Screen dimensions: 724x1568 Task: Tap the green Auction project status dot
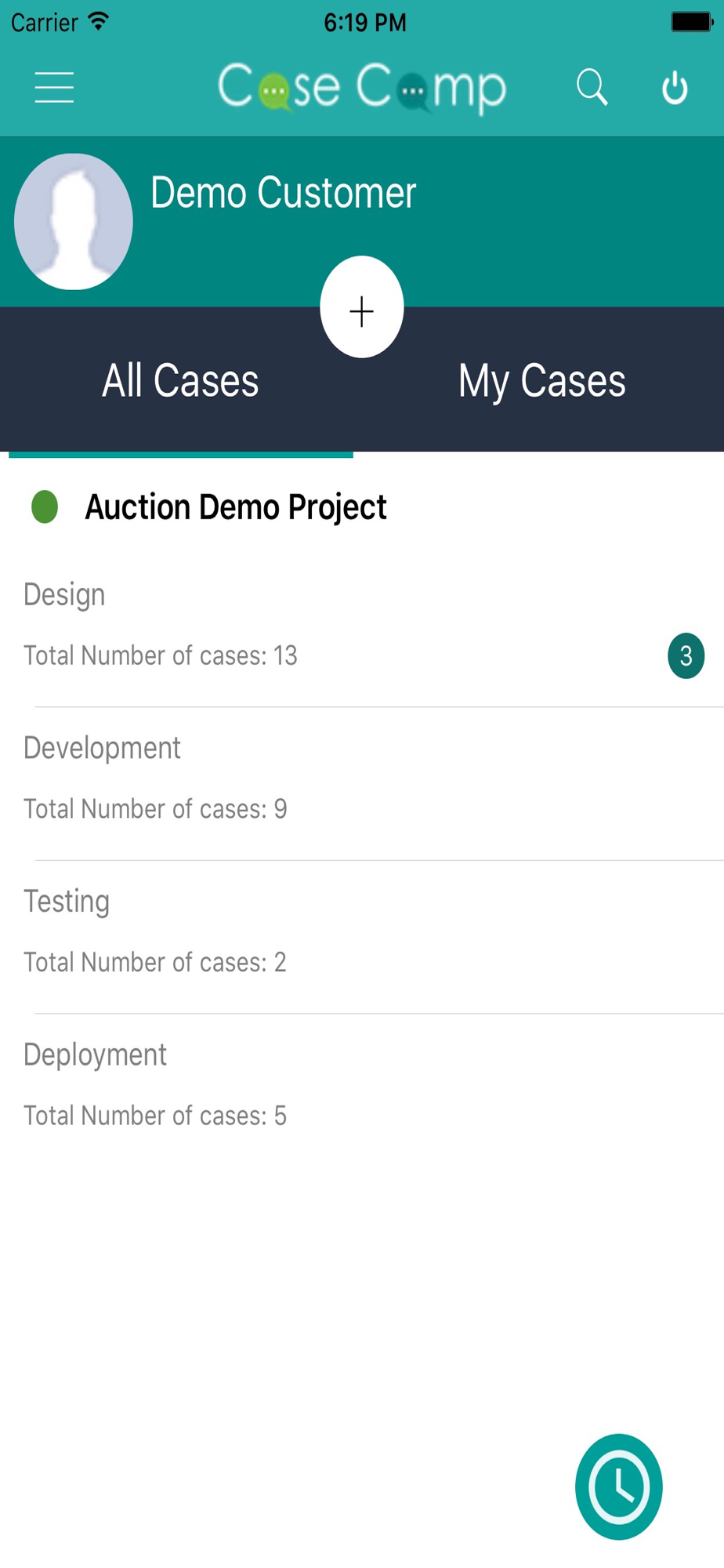pyautogui.click(x=45, y=506)
